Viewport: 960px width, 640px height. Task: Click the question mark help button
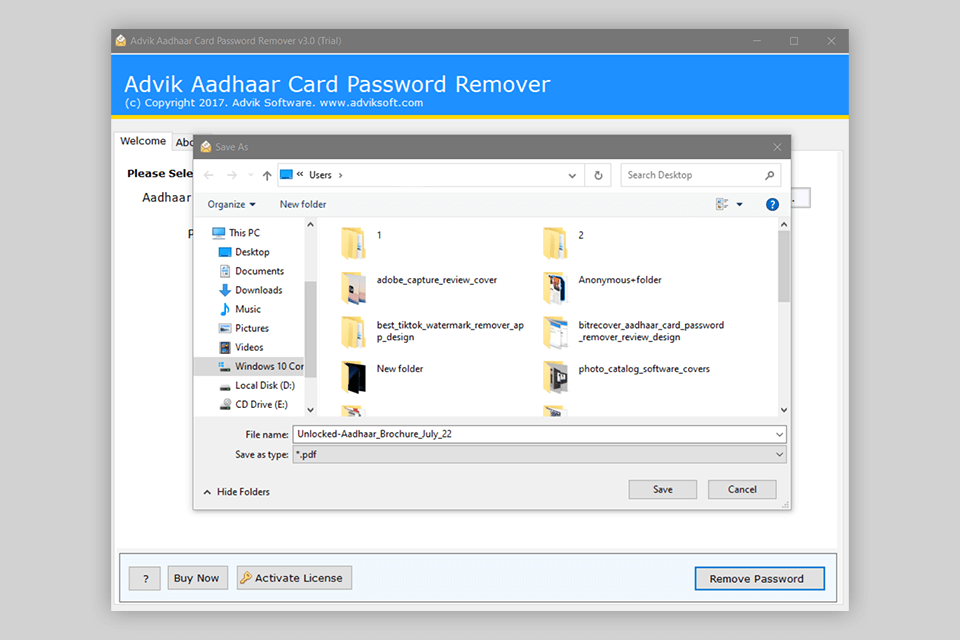pyautogui.click(x=145, y=578)
